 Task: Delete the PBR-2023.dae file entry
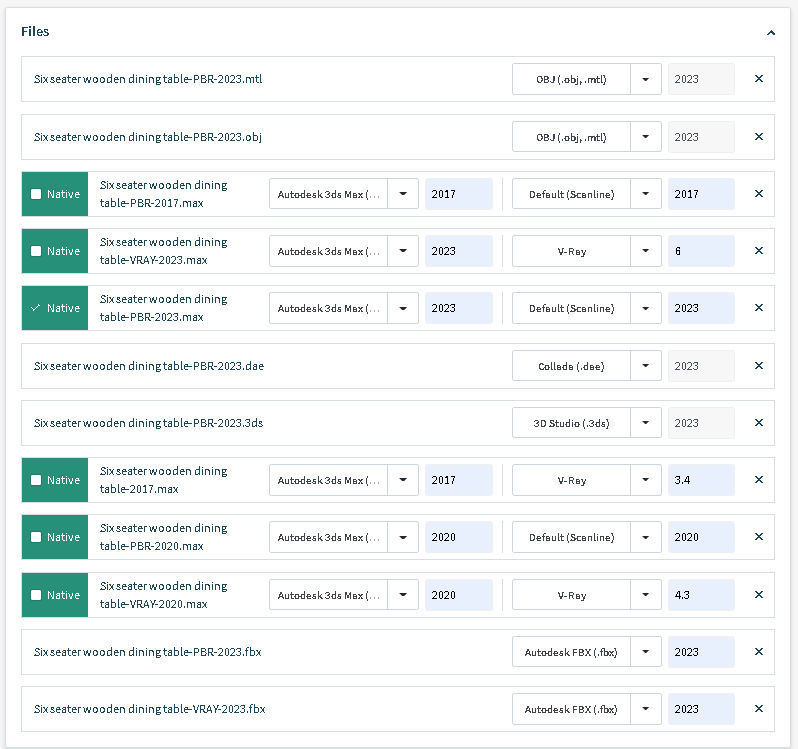coord(758,366)
